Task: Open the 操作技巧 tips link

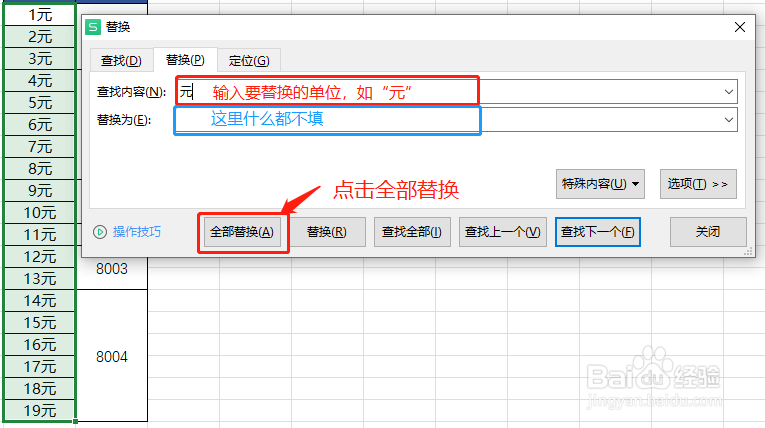Action: [137, 232]
